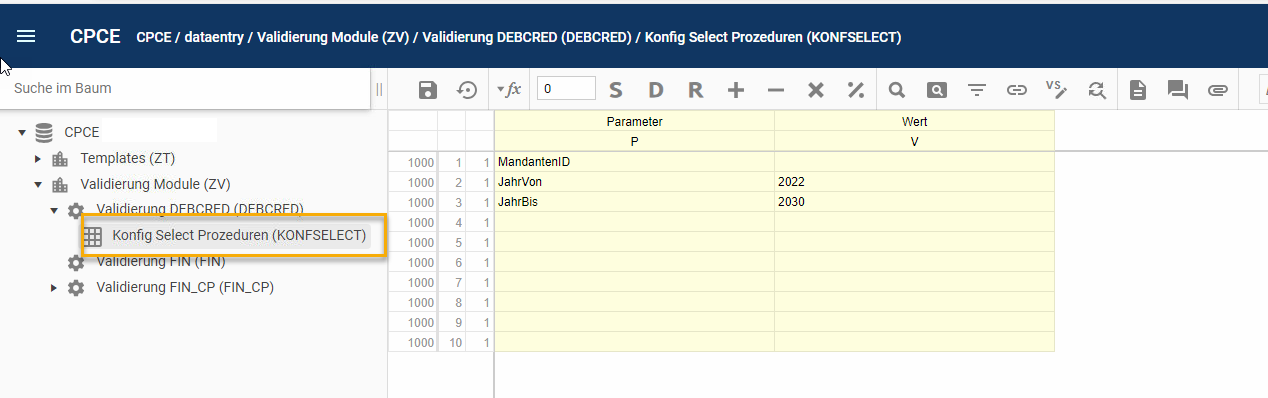
Task: Open the magnifier search tool
Action: (897, 90)
